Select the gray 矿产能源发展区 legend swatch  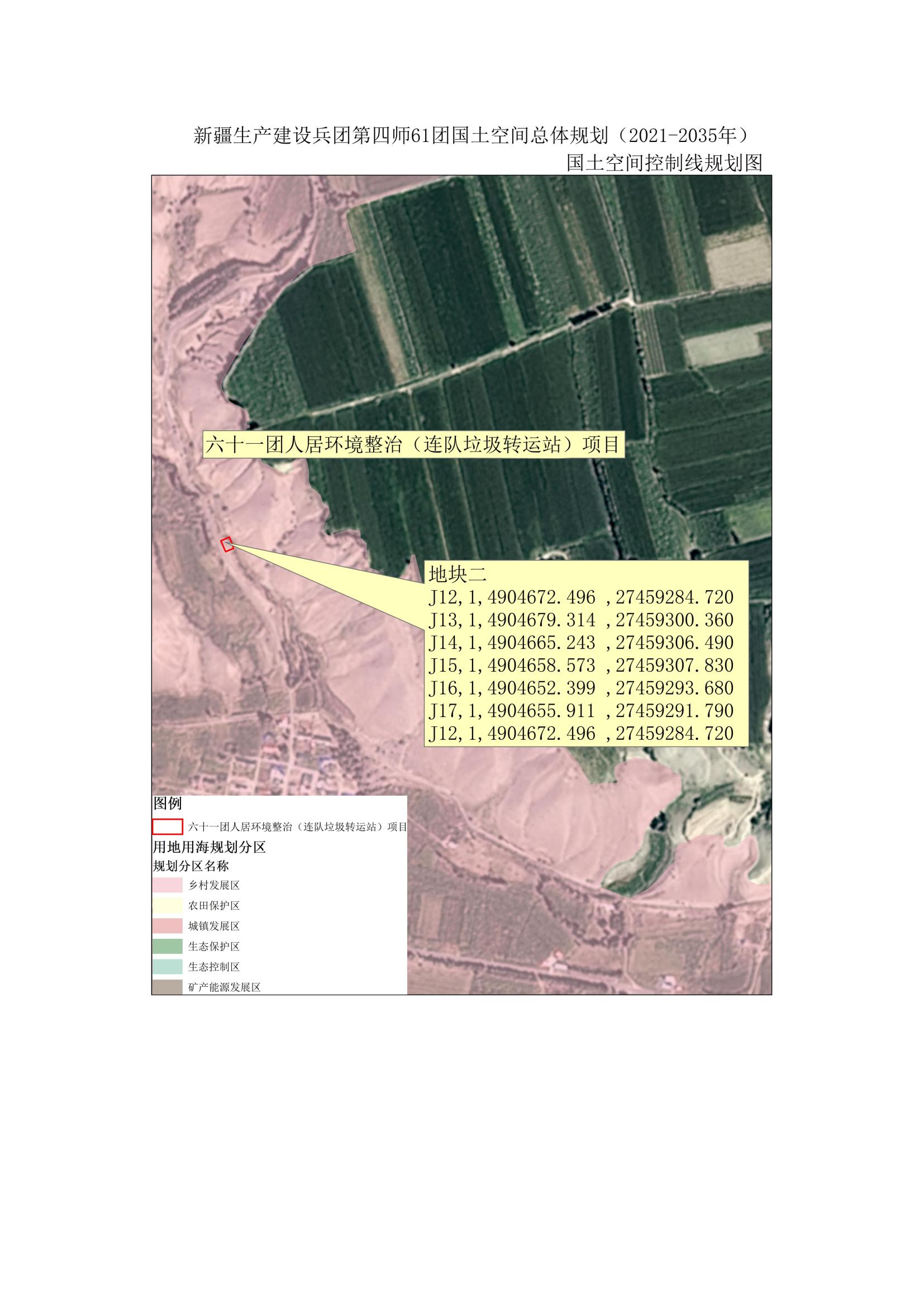coord(167,986)
